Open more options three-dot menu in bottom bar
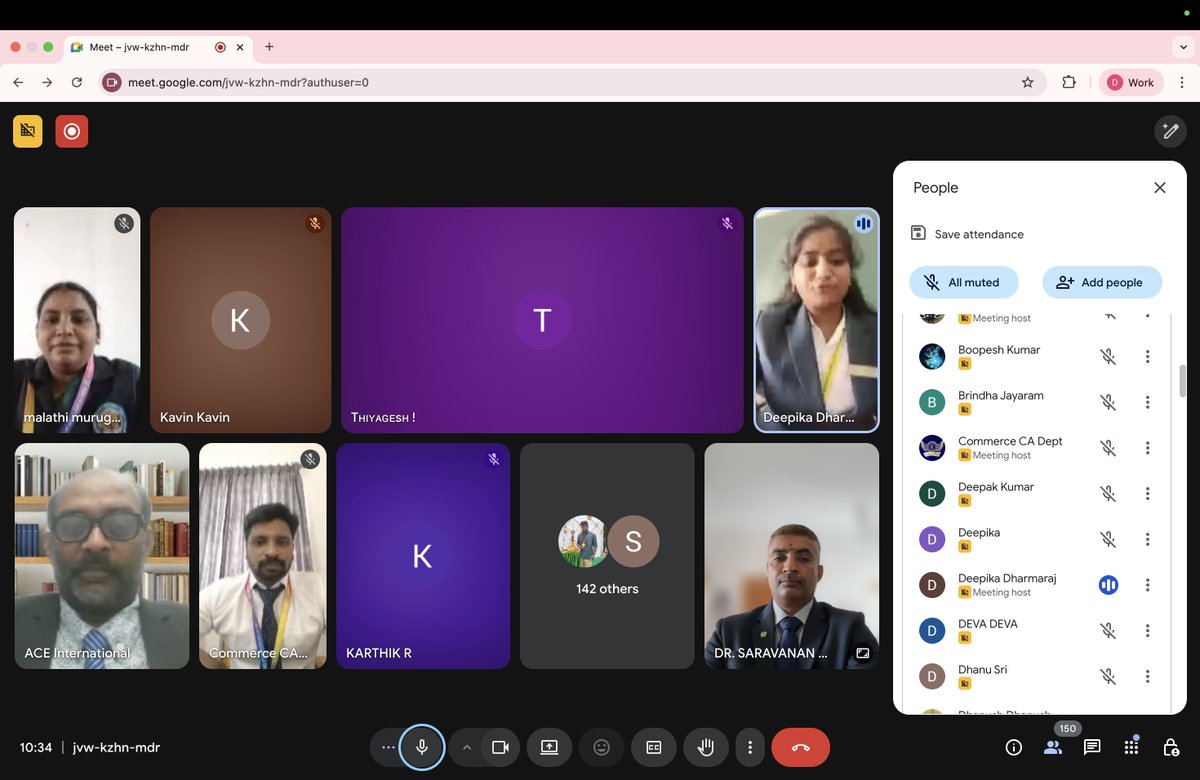The width and height of the screenshot is (1200, 780). click(x=750, y=747)
